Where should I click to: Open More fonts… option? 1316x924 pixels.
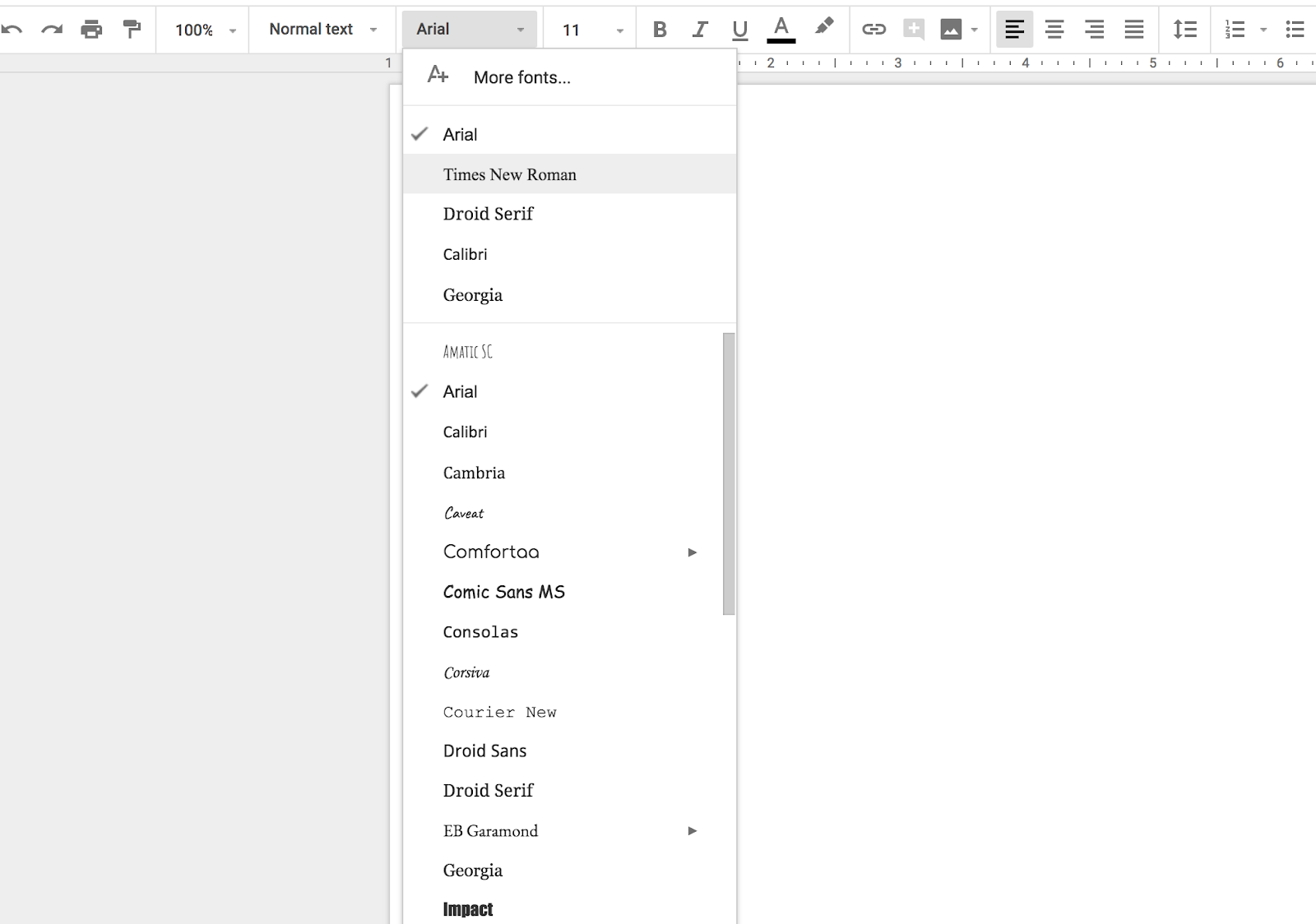pyautogui.click(x=521, y=77)
